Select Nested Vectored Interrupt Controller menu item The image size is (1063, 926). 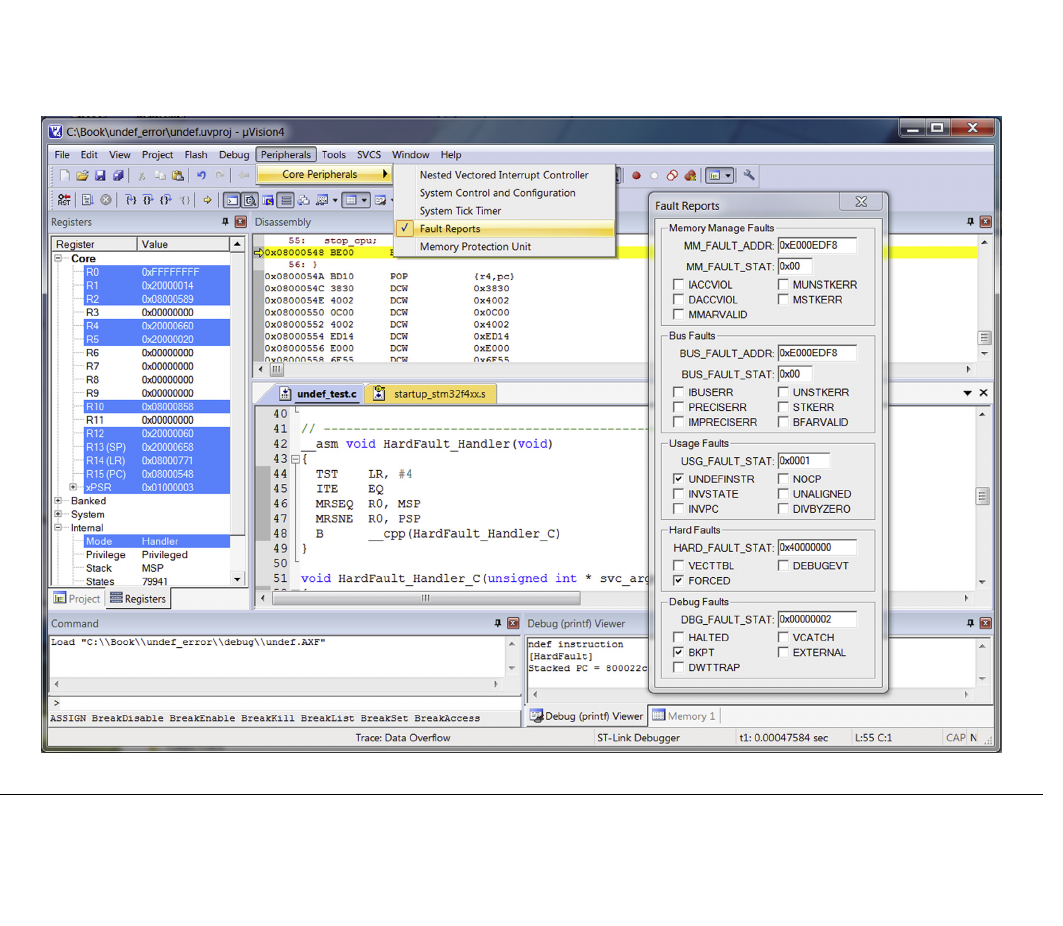(504, 175)
